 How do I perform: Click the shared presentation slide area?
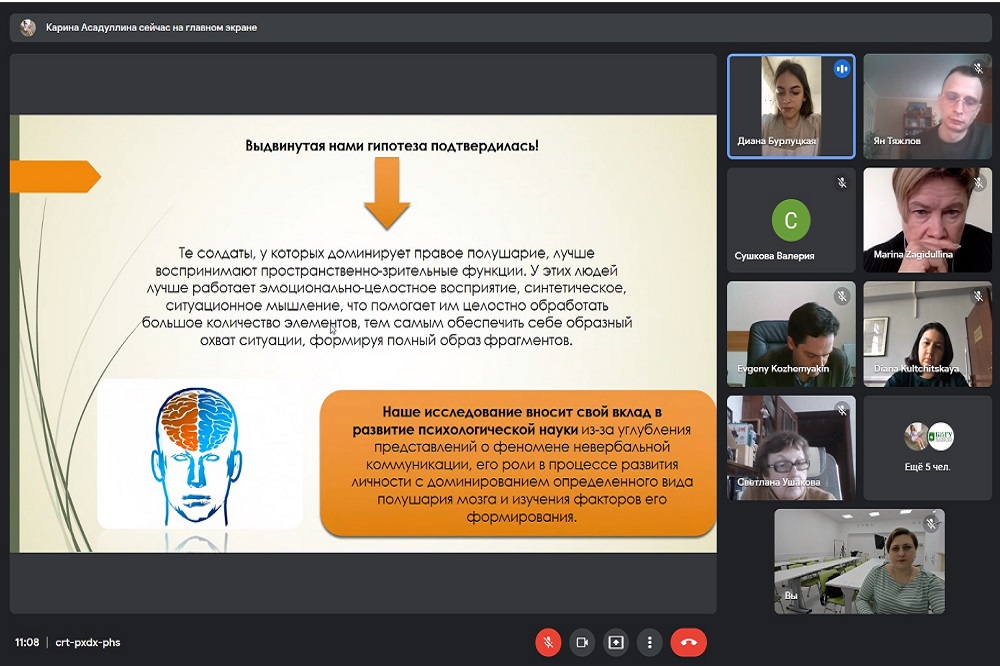pyautogui.click(x=363, y=333)
